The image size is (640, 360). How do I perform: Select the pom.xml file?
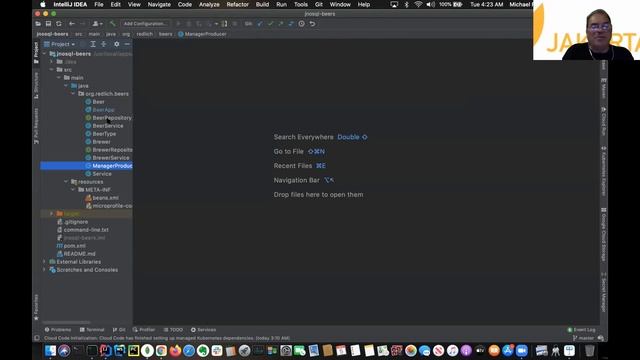click(x=74, y=246)
